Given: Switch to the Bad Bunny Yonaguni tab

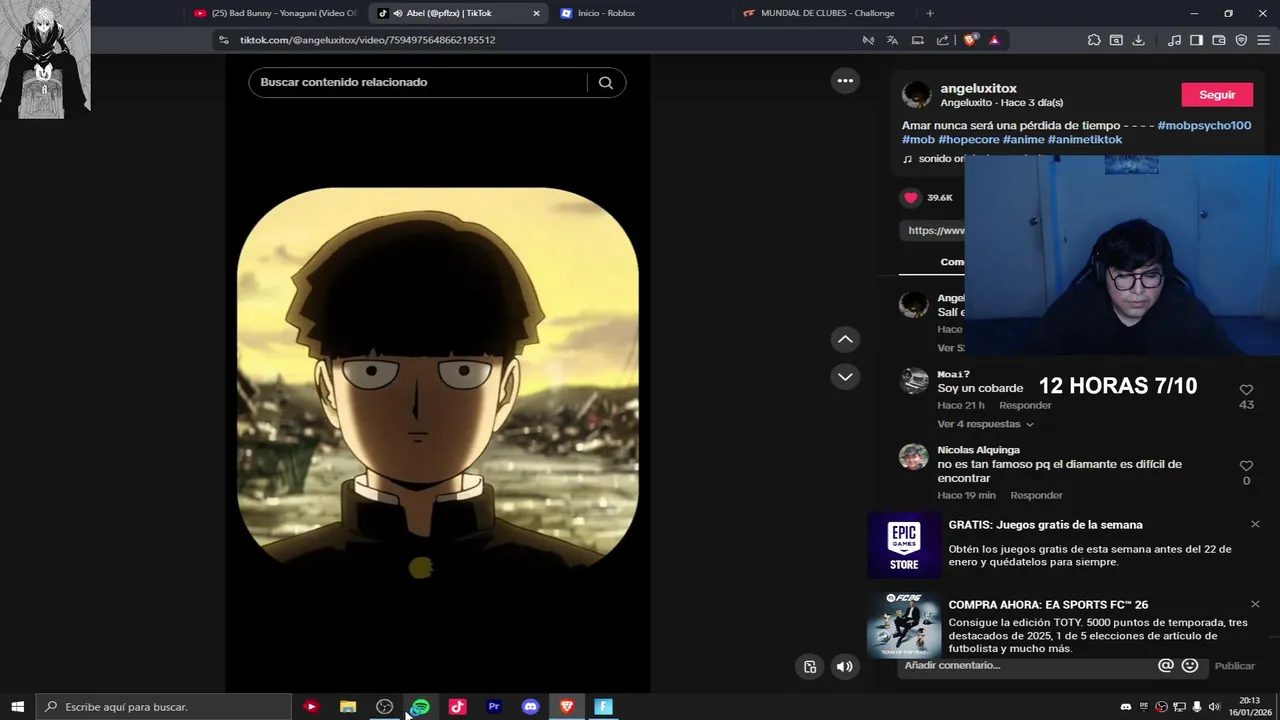Looking at the screenshot, I should (x=275, y=13).
